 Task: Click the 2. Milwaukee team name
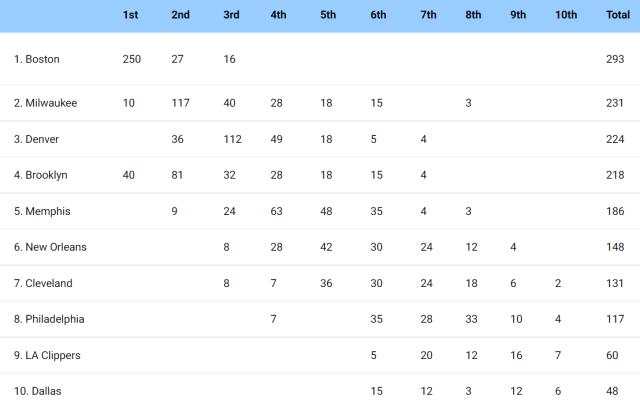tap(45, 103)
